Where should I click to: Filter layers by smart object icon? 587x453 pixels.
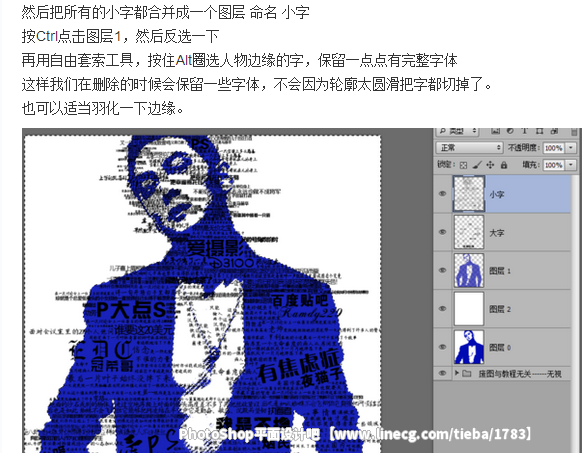(554, 131)
